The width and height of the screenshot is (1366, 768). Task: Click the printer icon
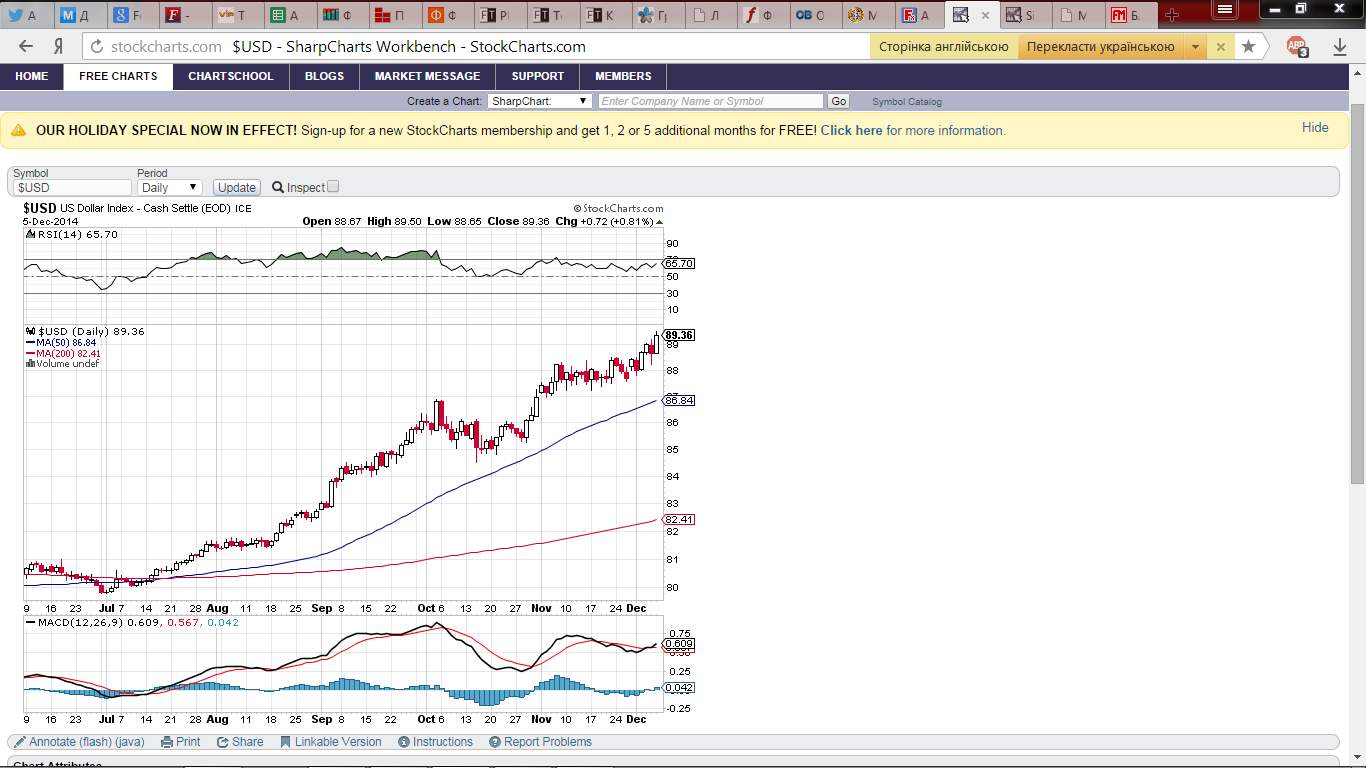click(x=167, y=742)
